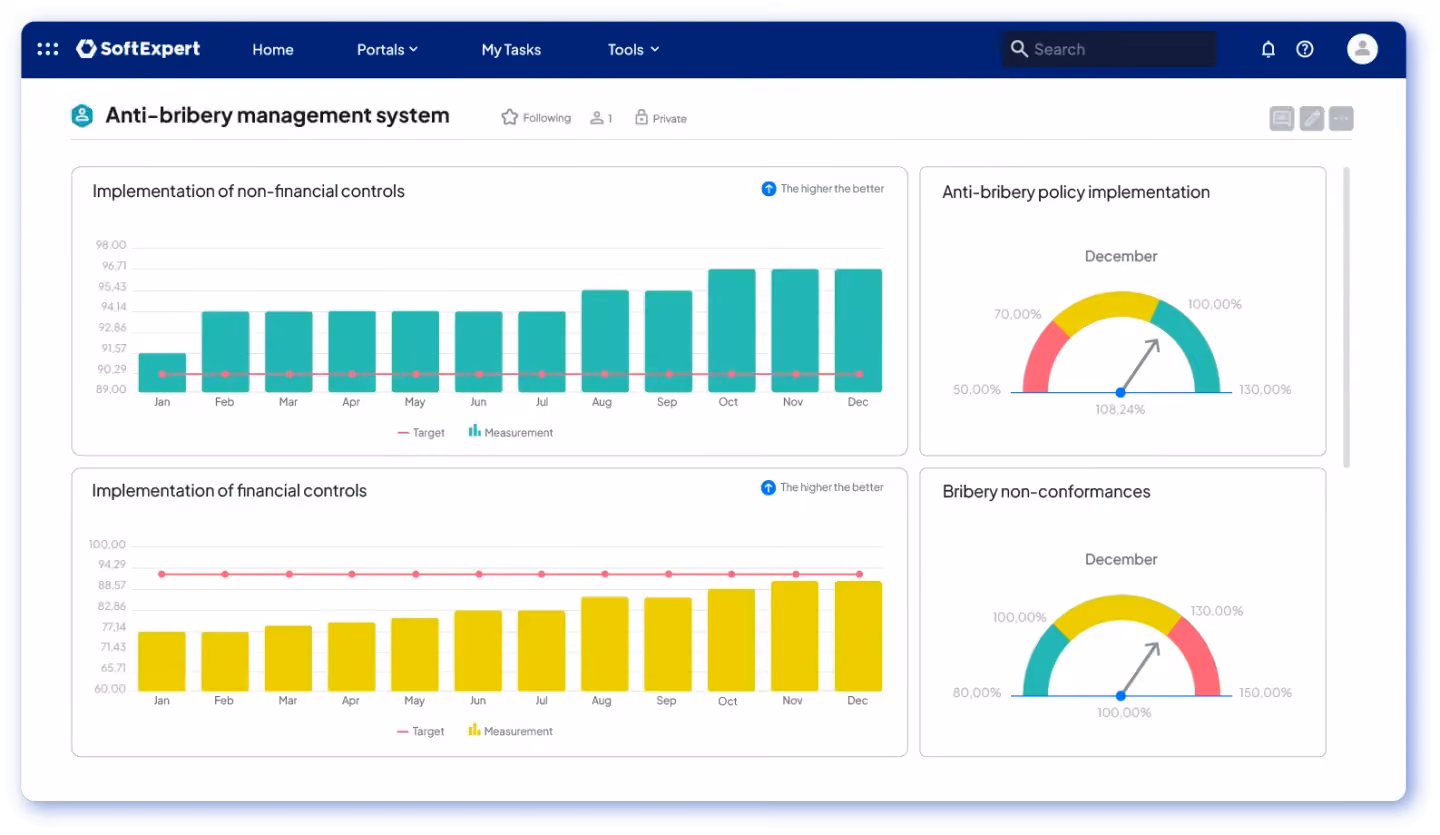Click the 'Anti-bribery management system' heading
The width and height of the screenshot is (1440, 835).
tap(277, 115)
